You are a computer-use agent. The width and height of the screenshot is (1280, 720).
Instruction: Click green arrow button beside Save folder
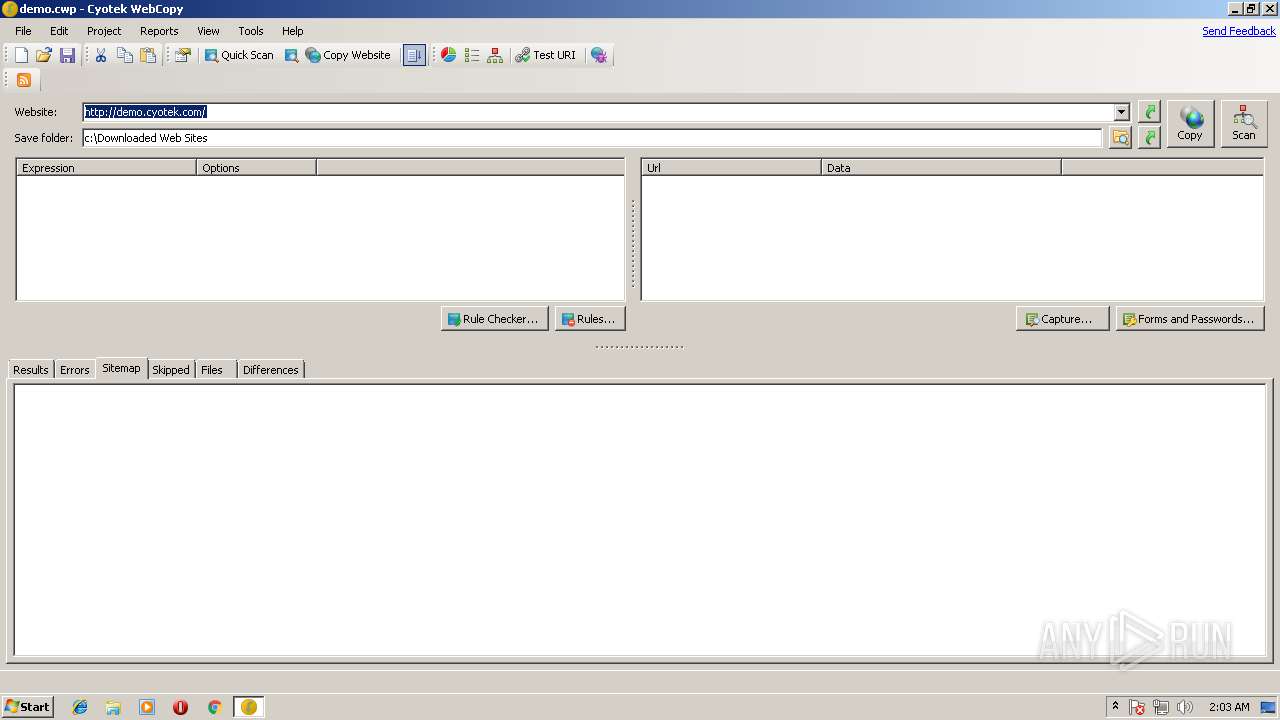point(1150,137)
